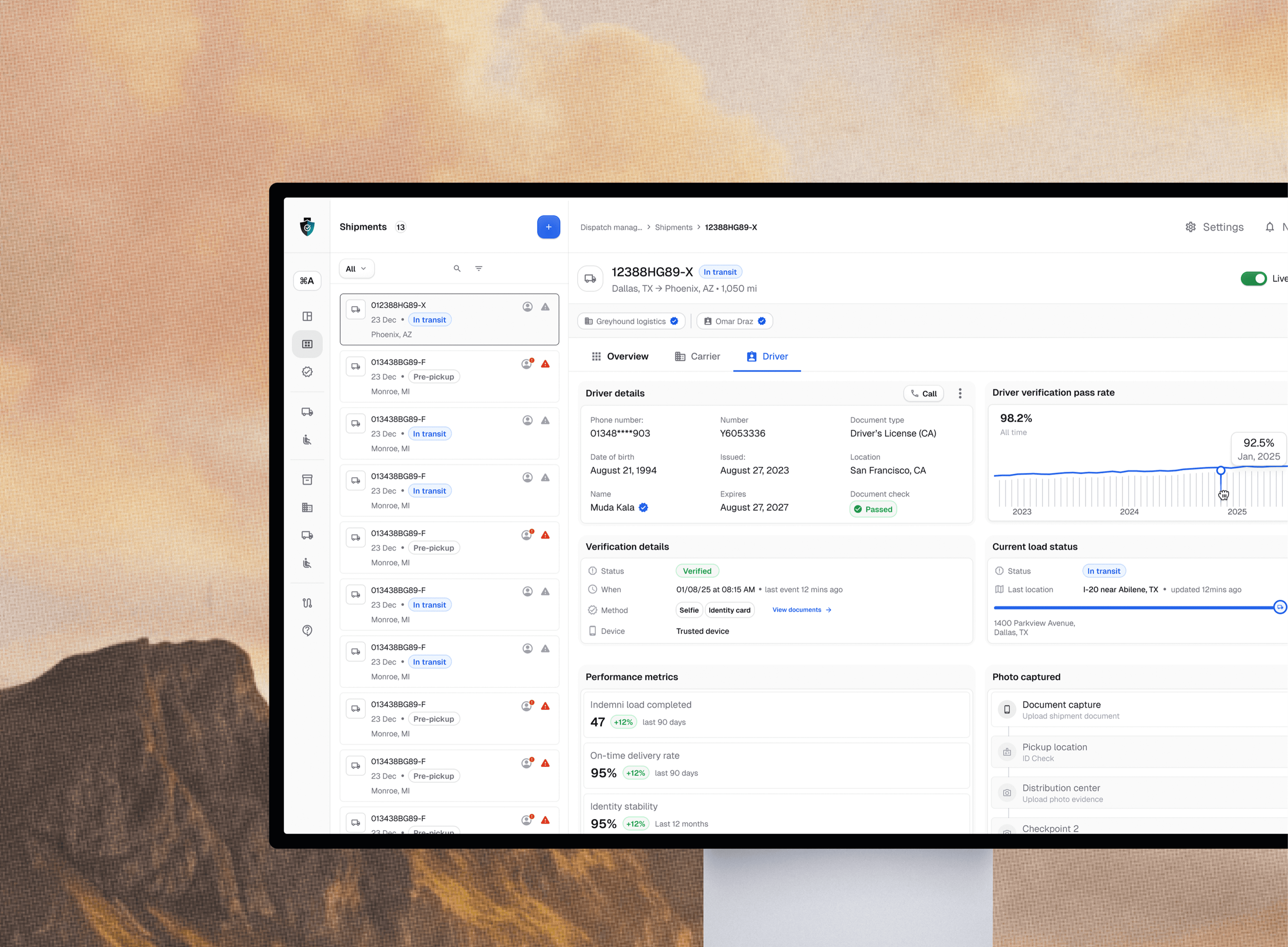Viewport: 1288px width, 947px height.
Task: Click the route progress slider truck handle
Action: point(1280,607)
